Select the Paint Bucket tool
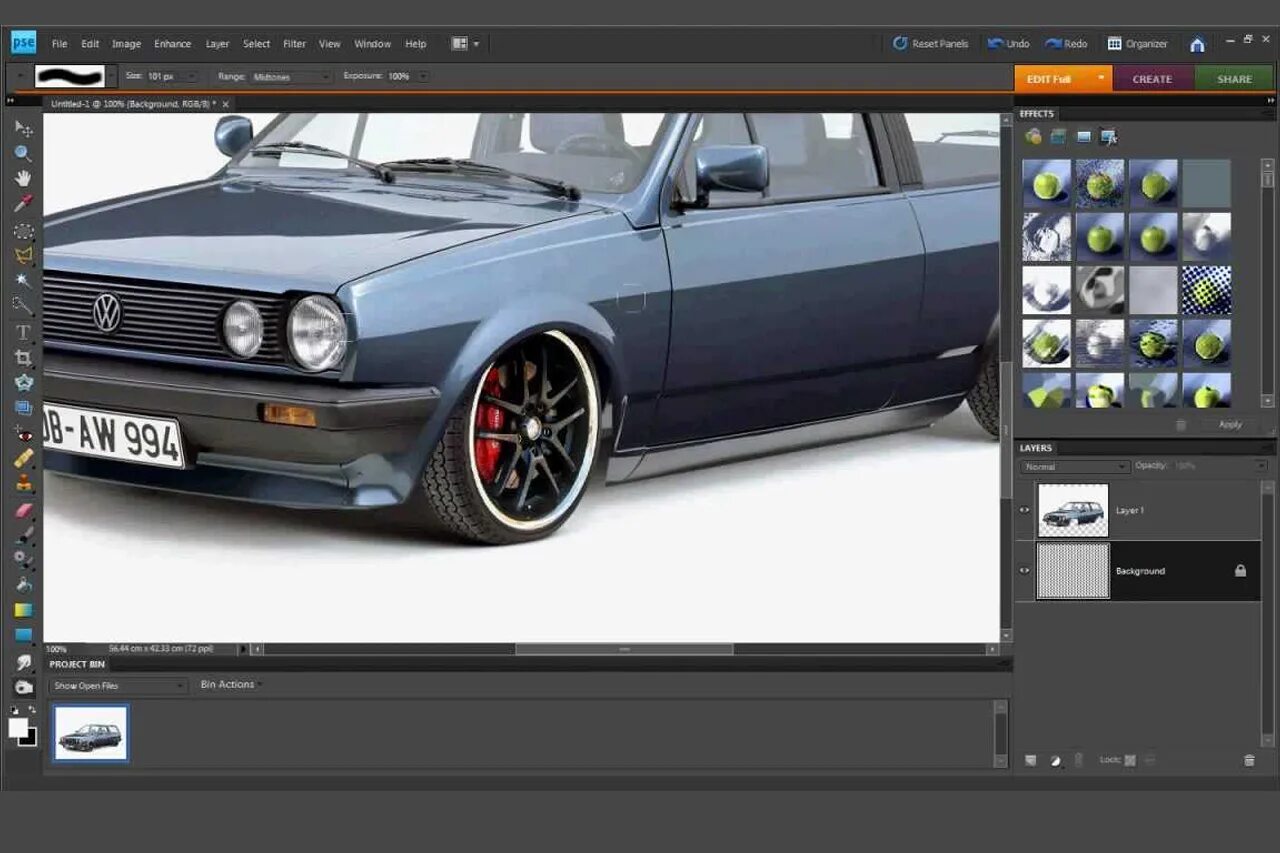This screenshot has width=1280, height=853. point(23,585)
